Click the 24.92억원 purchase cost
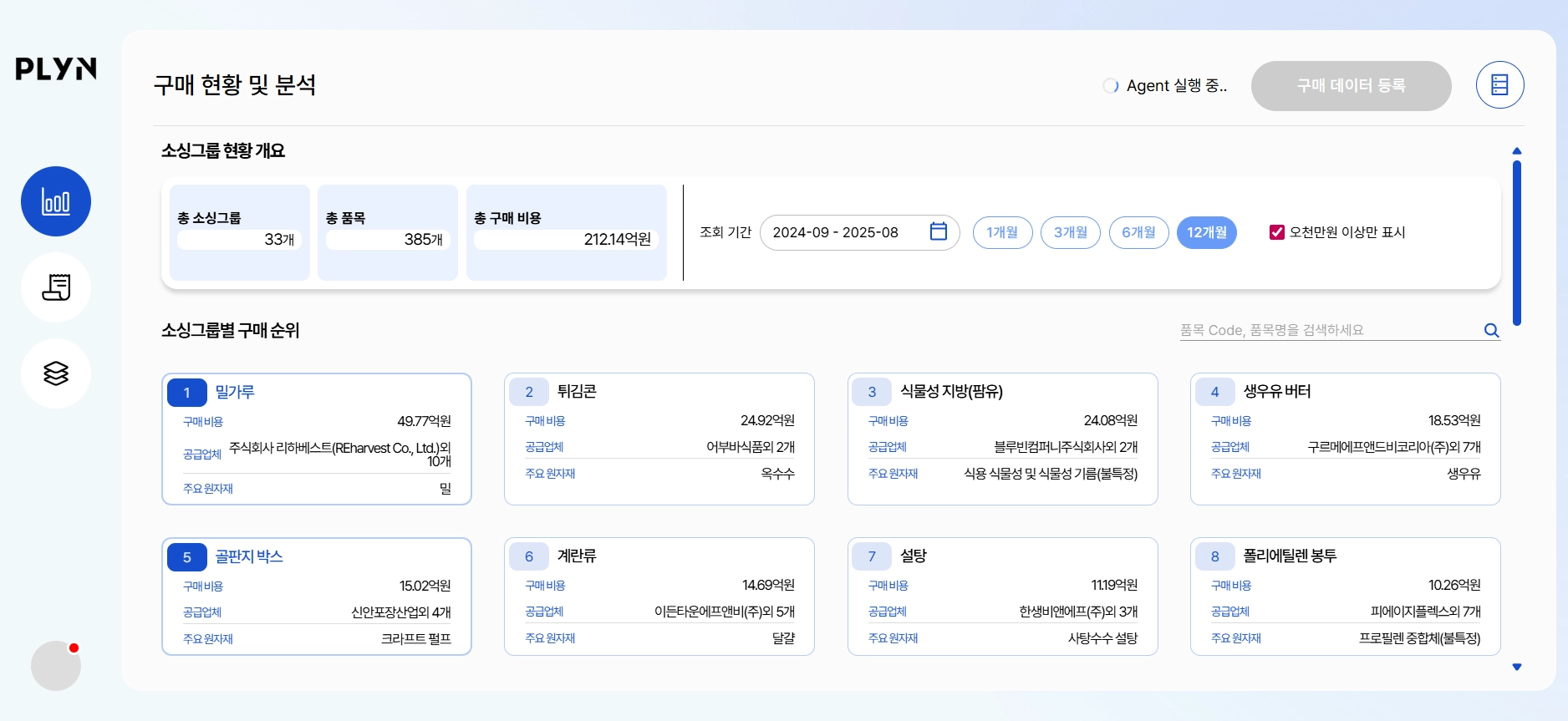The width and height of the screenshot is (1568, 721). pyautogui.click(x=767, y=420)
